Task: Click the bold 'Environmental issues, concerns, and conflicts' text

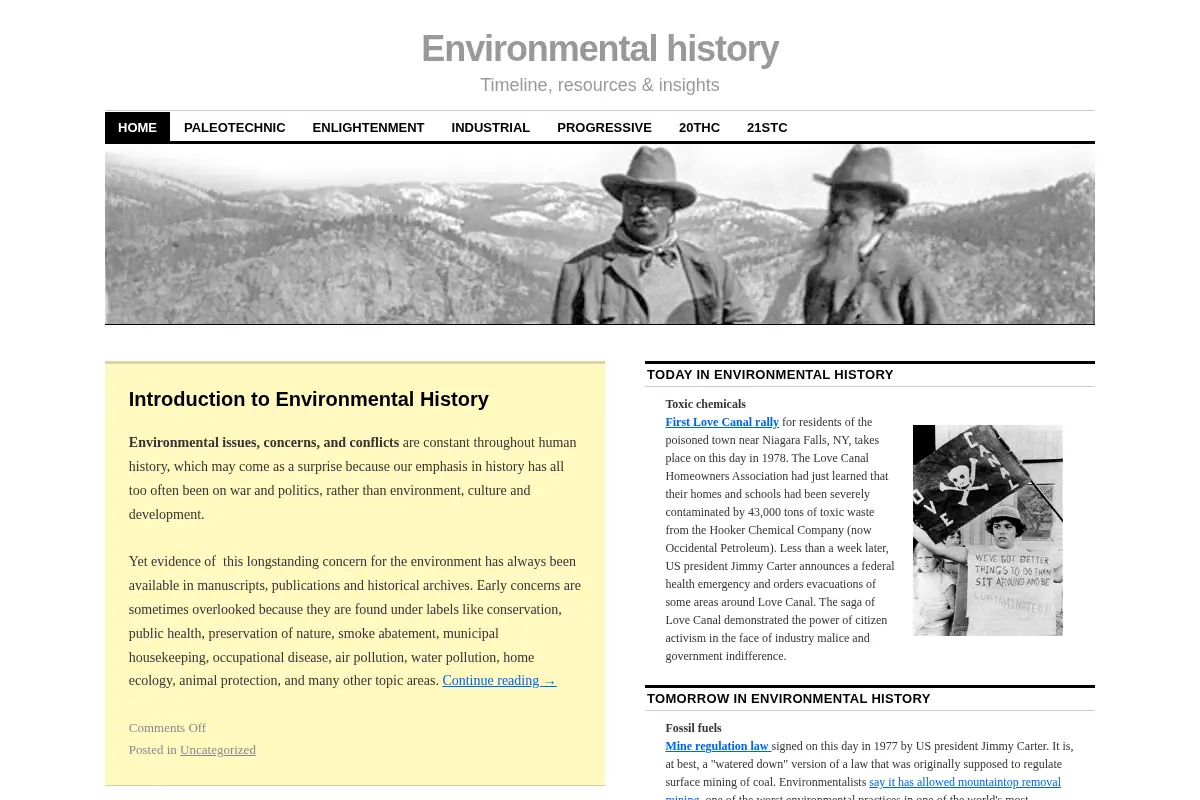Action: (264, 442)
